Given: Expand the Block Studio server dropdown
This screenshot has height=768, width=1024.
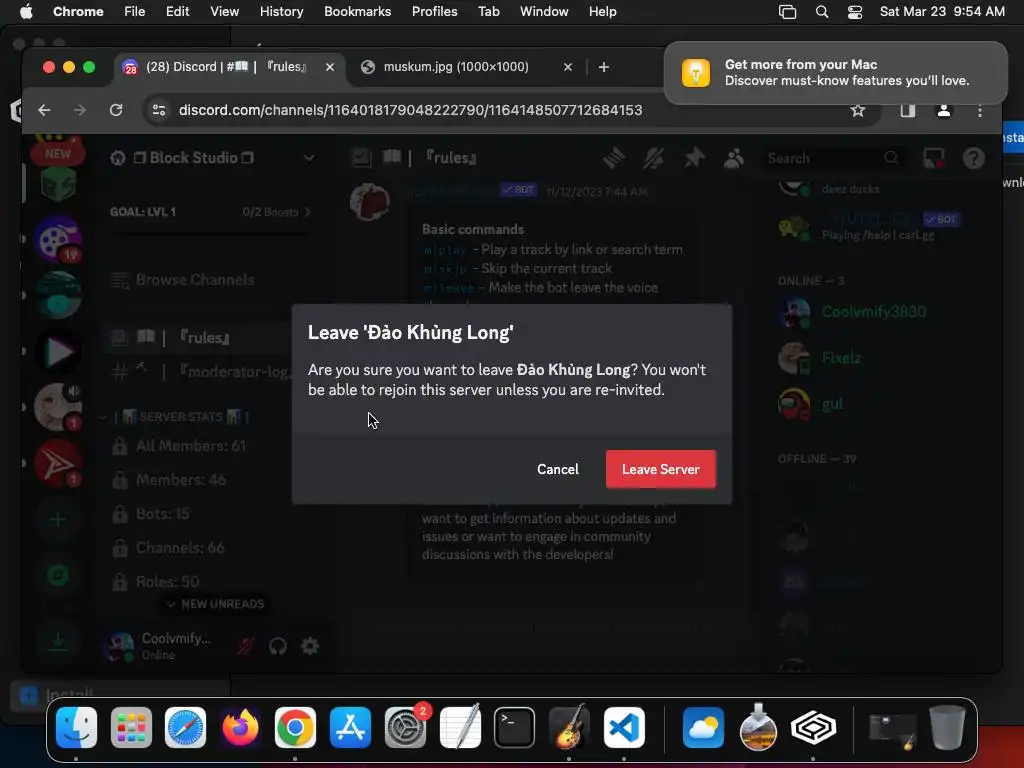Looking at the screenshot, I should pos(308,157).
